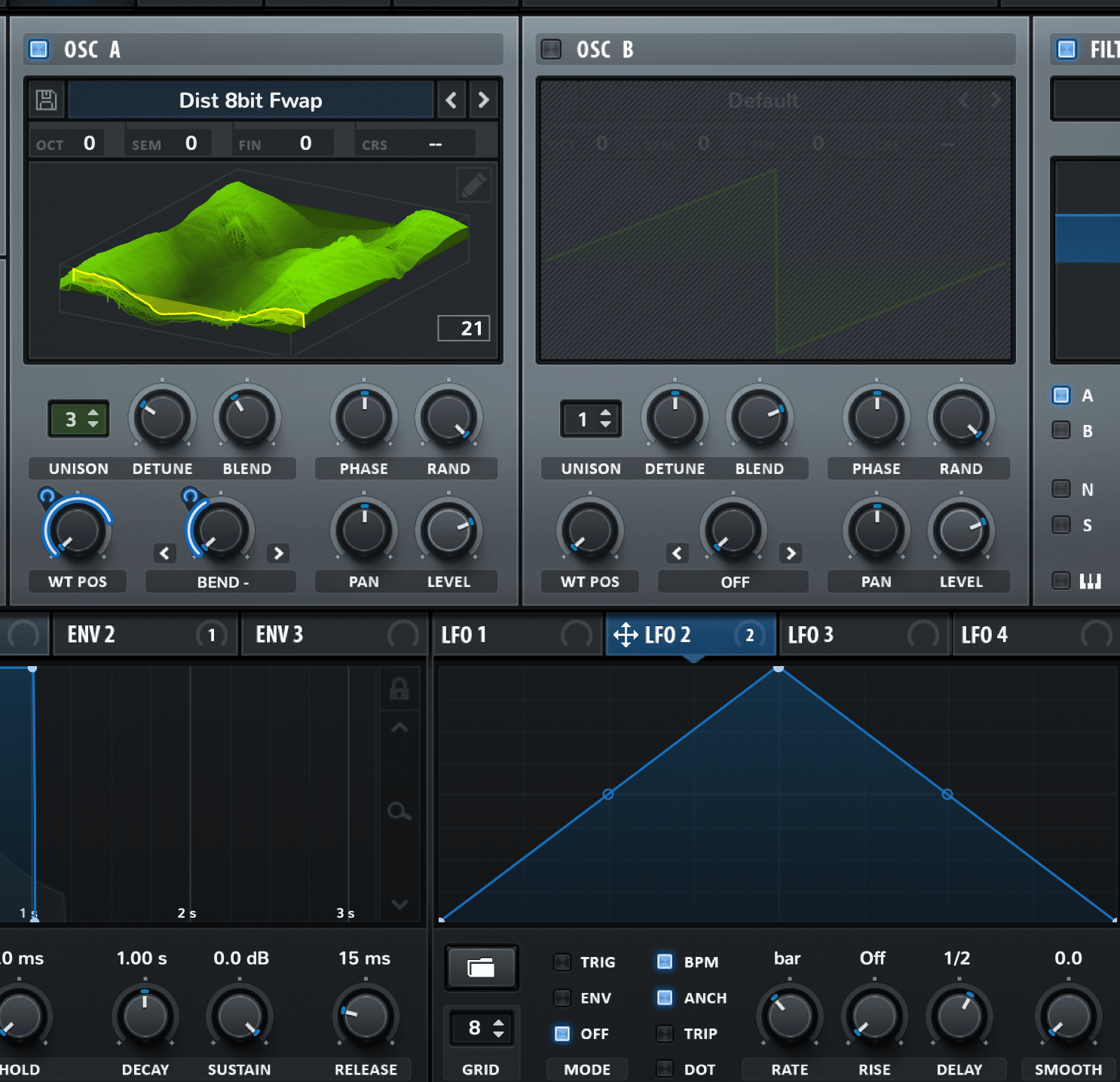Screen dimensions: 1120x1082
Task: Toggle the filter keytrack keyboard icon checkbox
Action: (x=1061, y=580)
